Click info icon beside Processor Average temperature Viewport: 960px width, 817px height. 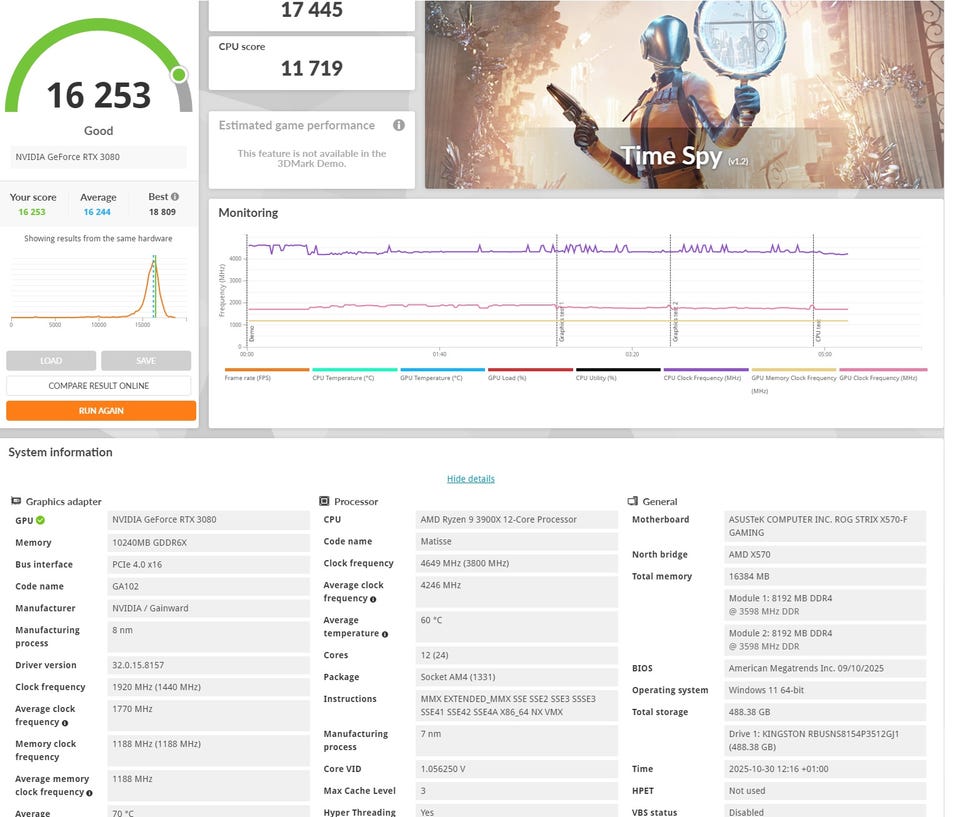tap(384, 634)
